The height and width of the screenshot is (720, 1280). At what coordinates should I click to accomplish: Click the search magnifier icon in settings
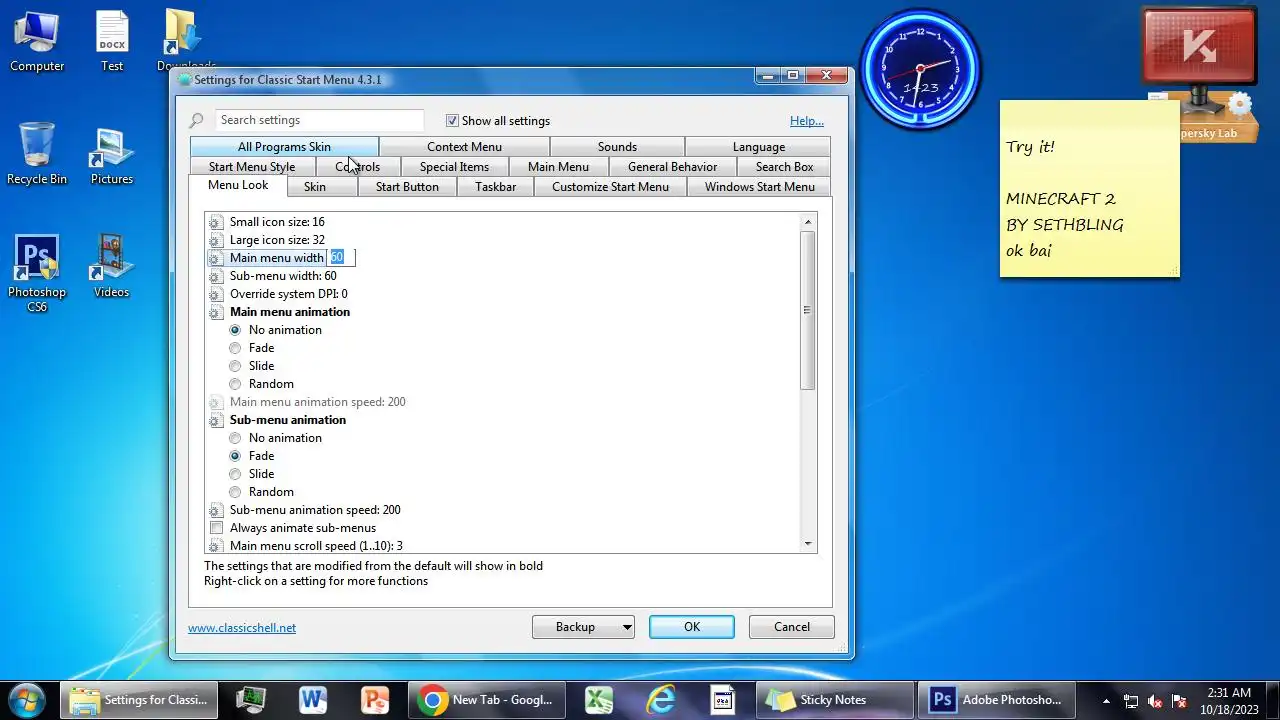(196, 120)
